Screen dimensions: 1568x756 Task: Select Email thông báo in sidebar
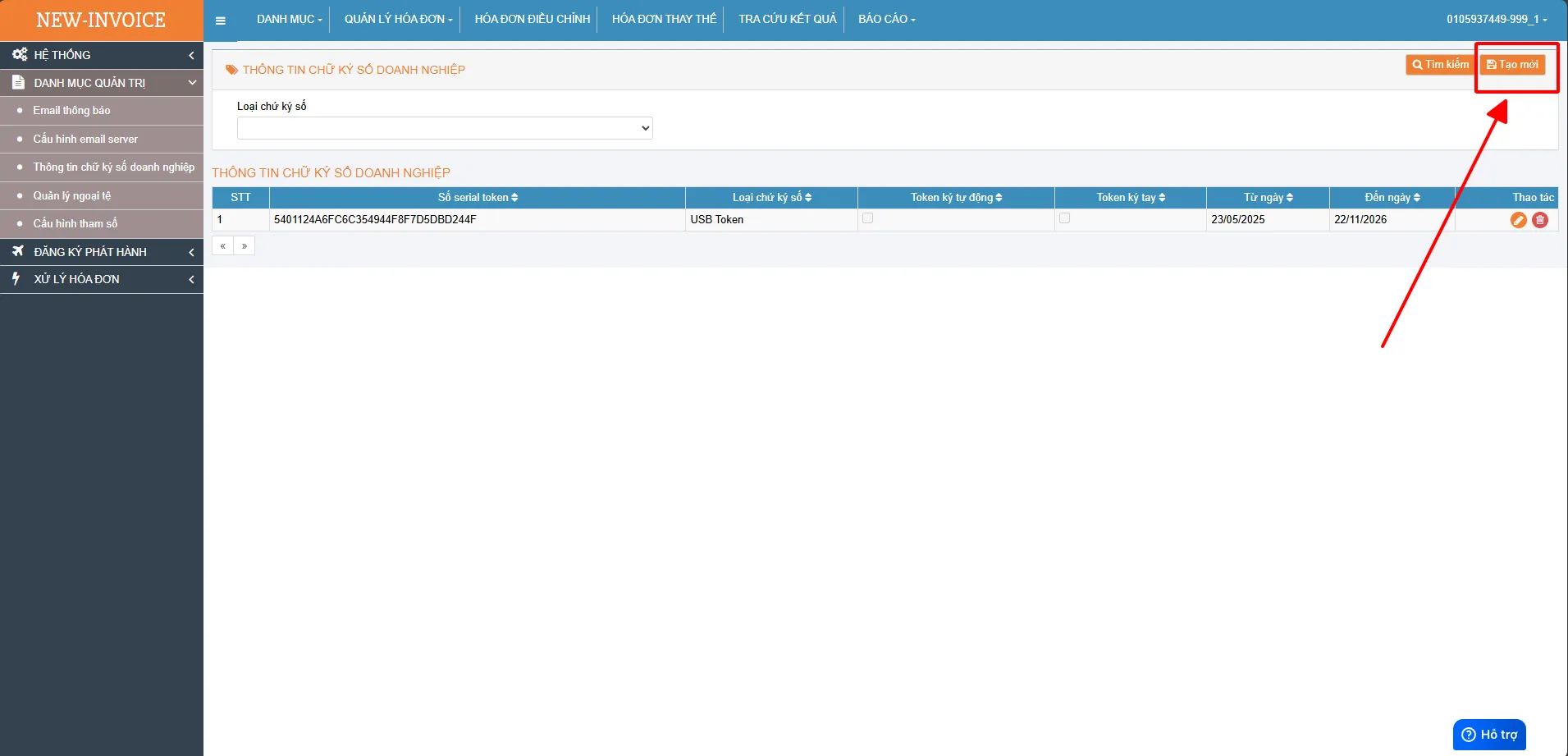[x=102, y=111]
